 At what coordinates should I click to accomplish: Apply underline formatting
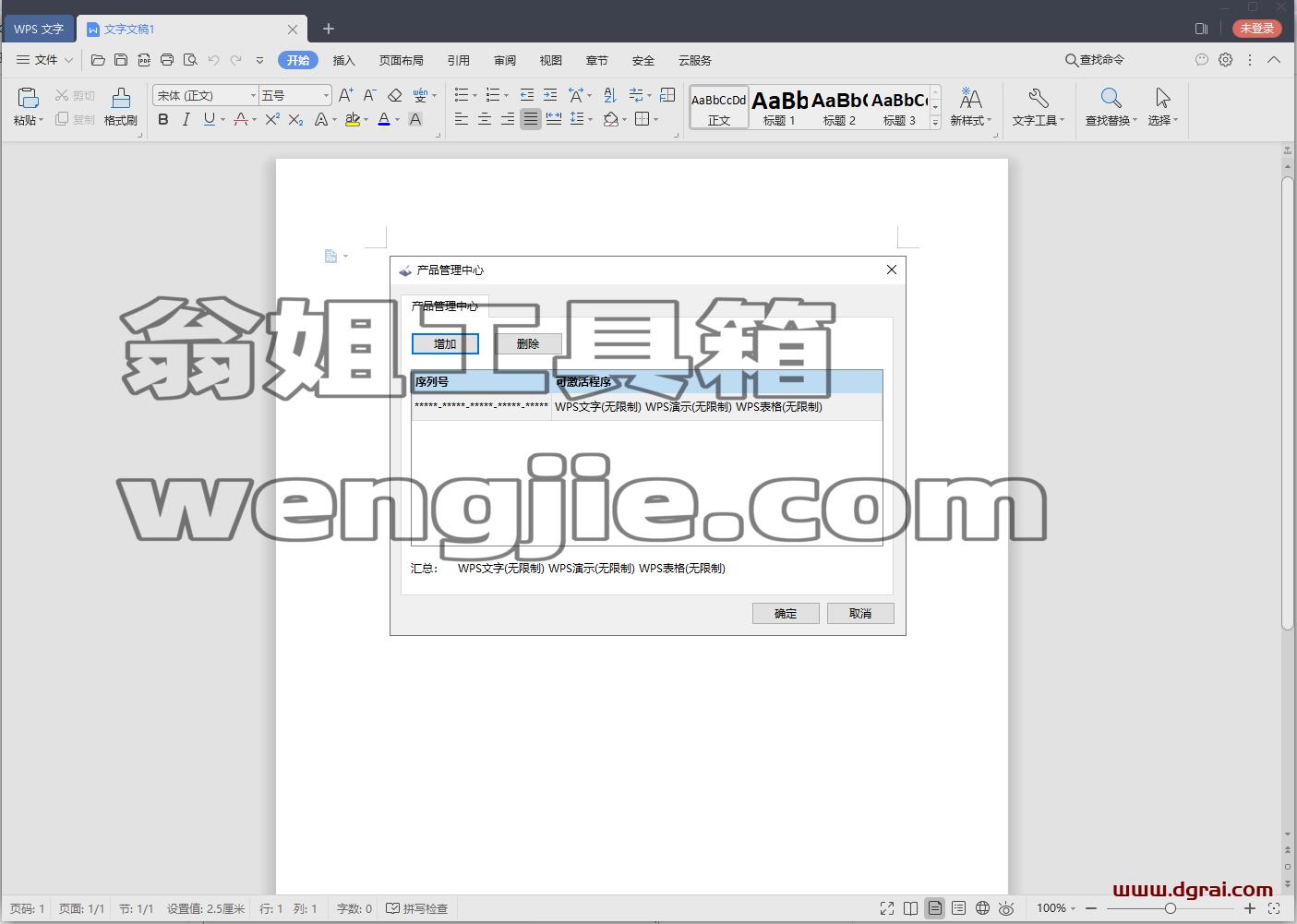[210, 119]
